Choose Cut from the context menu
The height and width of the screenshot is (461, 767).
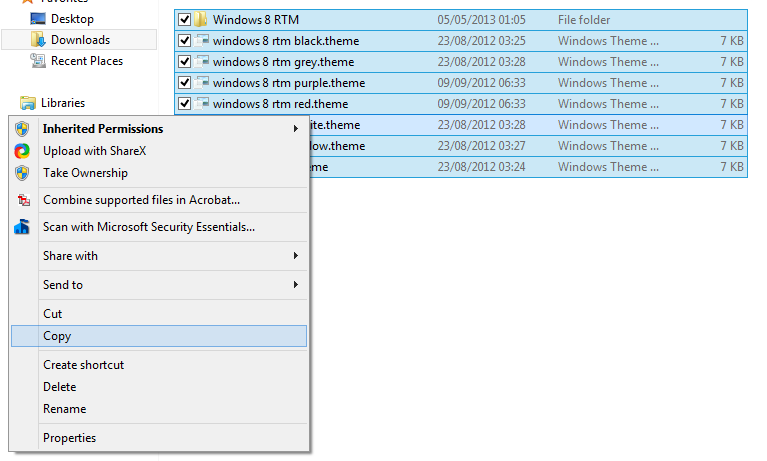[x=159, y=314]
